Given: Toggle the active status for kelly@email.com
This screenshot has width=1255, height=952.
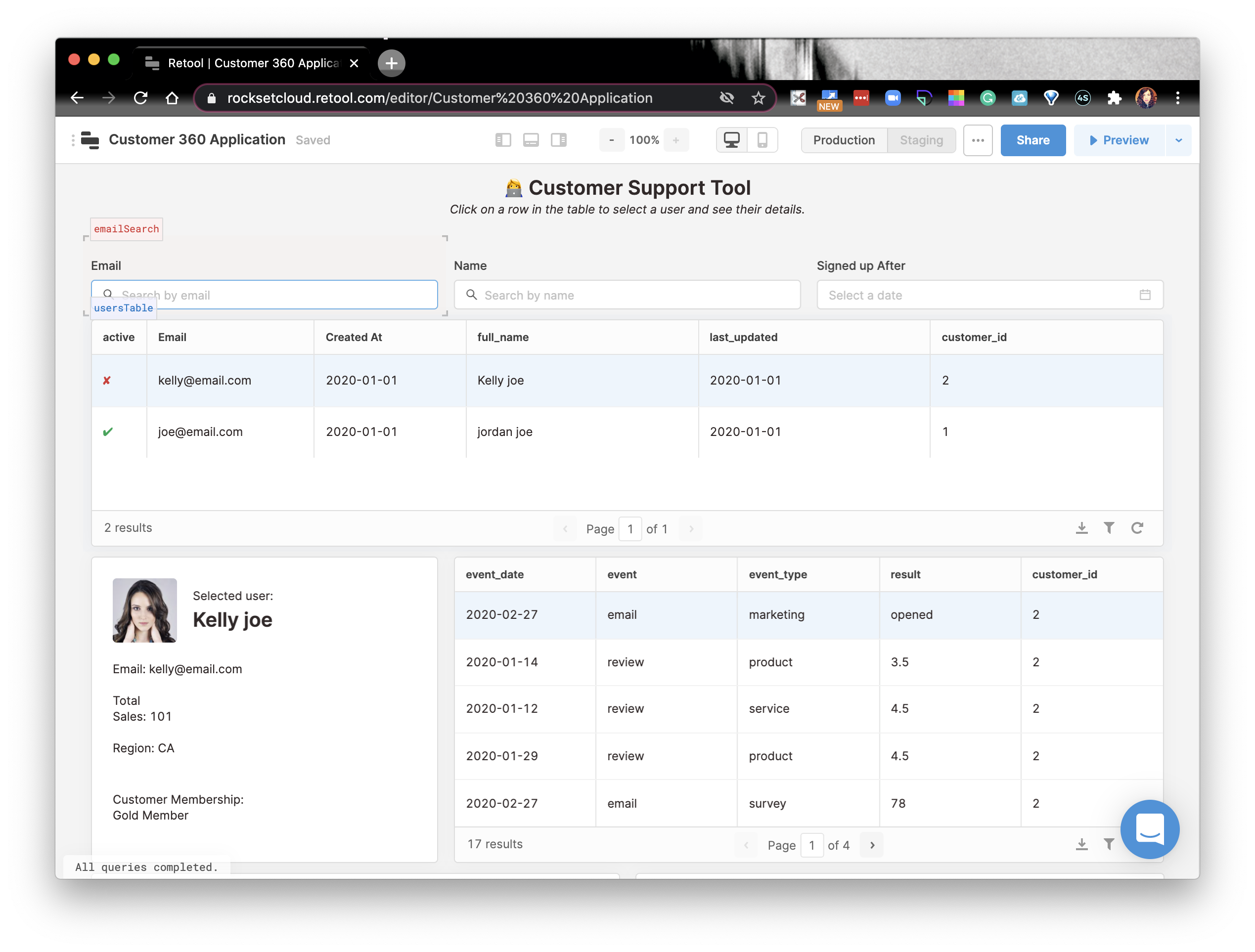Looking at the screenshot, I should click(107, 381).
